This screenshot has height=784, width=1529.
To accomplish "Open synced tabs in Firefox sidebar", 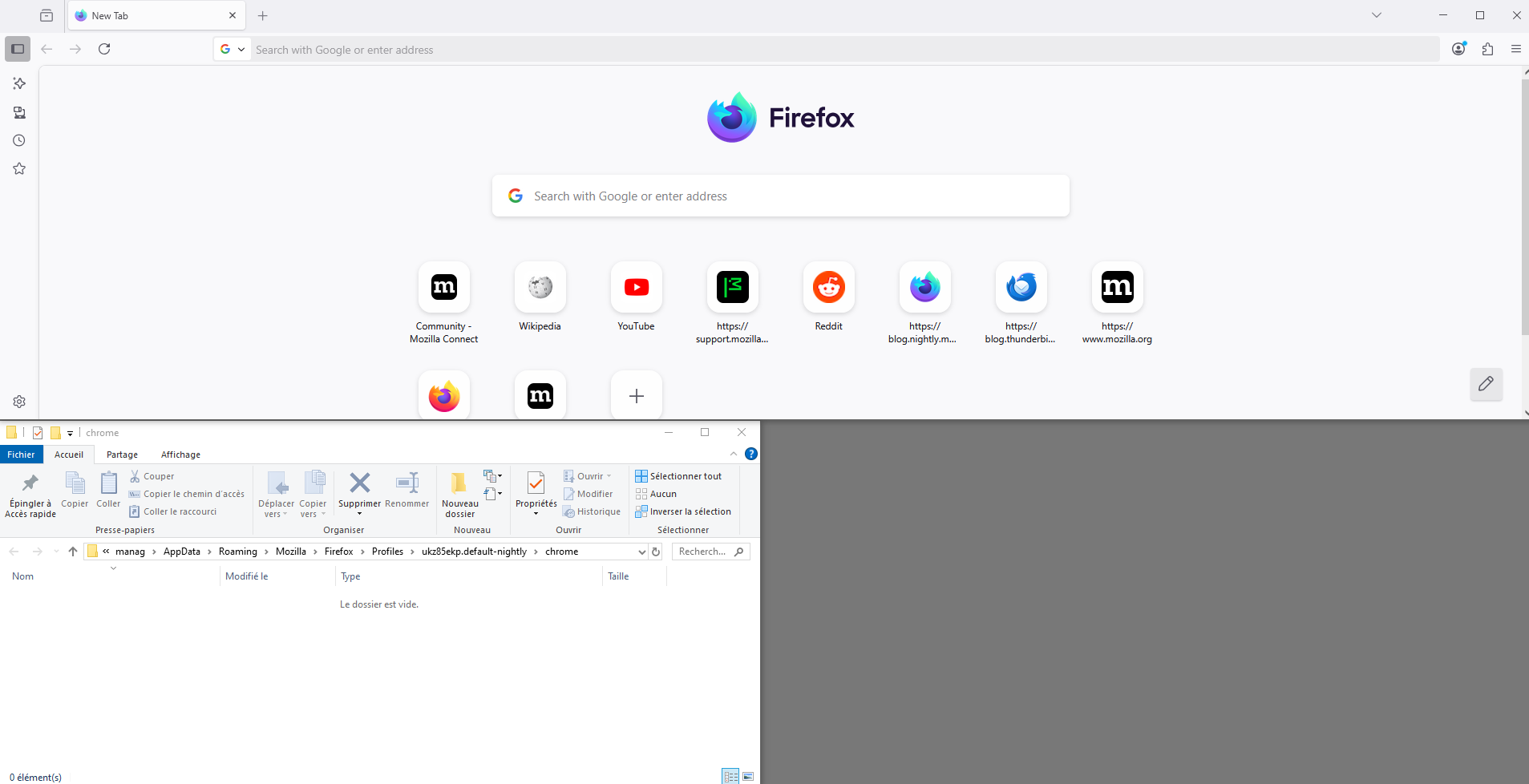I will (x=19, y=112).
